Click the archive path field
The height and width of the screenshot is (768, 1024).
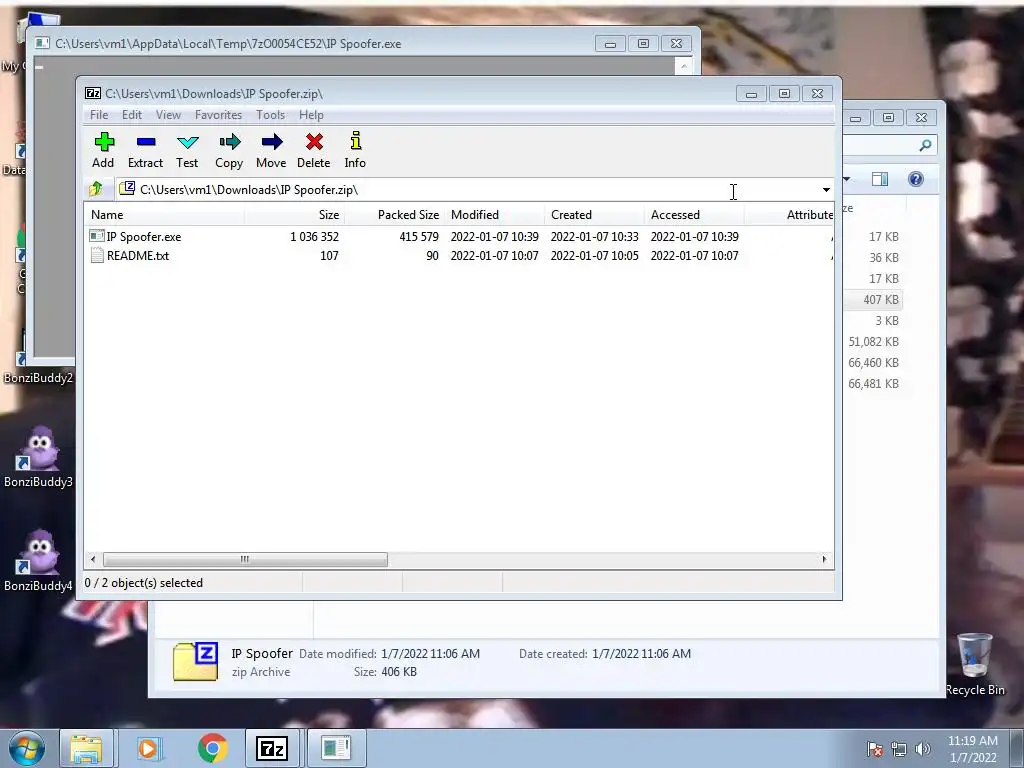coord(467,190)
